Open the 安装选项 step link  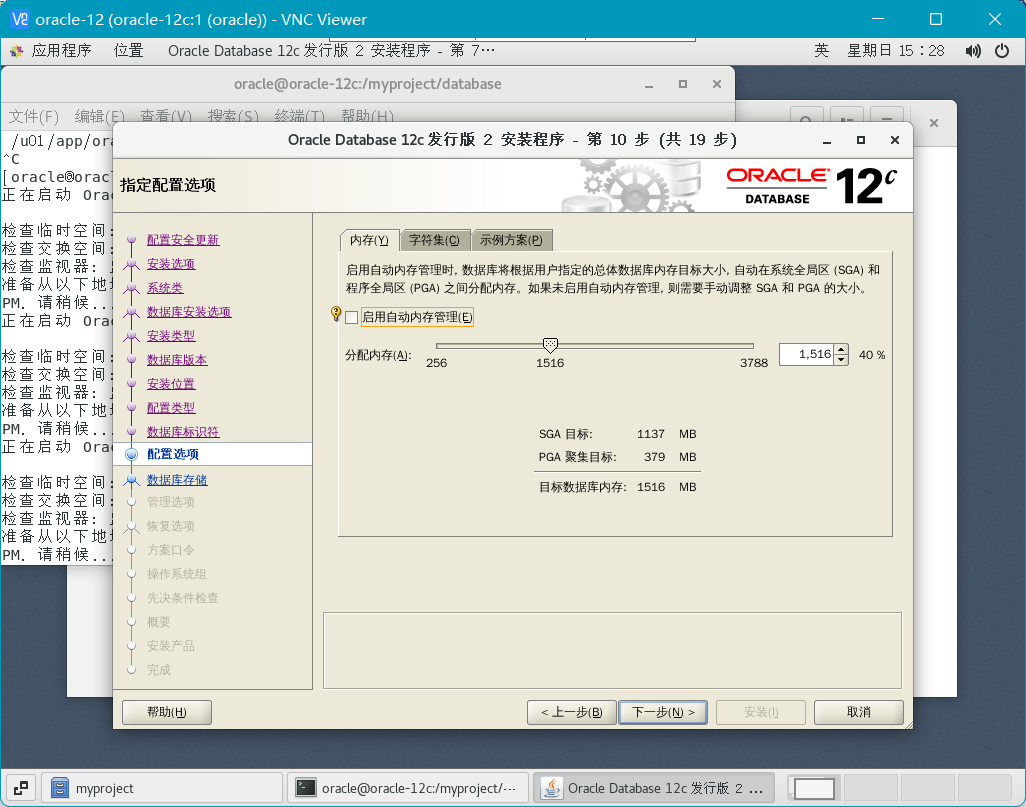[171, 264]
